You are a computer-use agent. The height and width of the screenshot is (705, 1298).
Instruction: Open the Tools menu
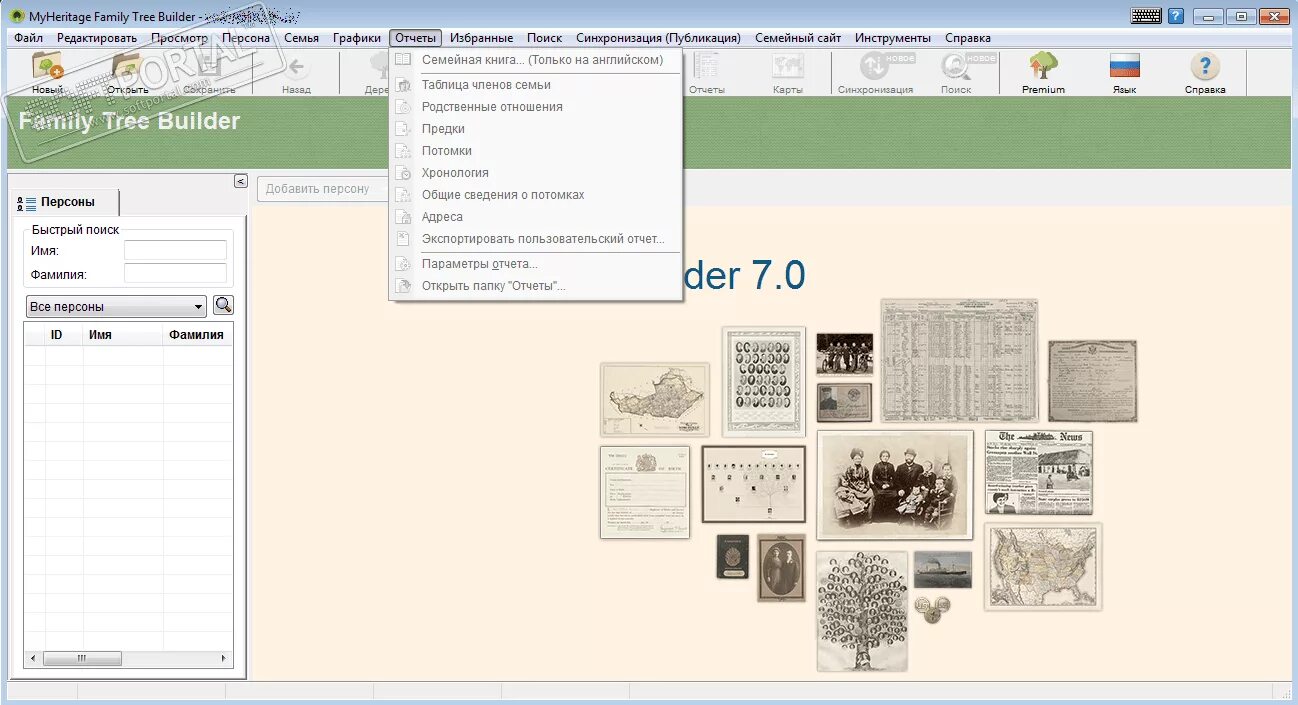point(893,38)
